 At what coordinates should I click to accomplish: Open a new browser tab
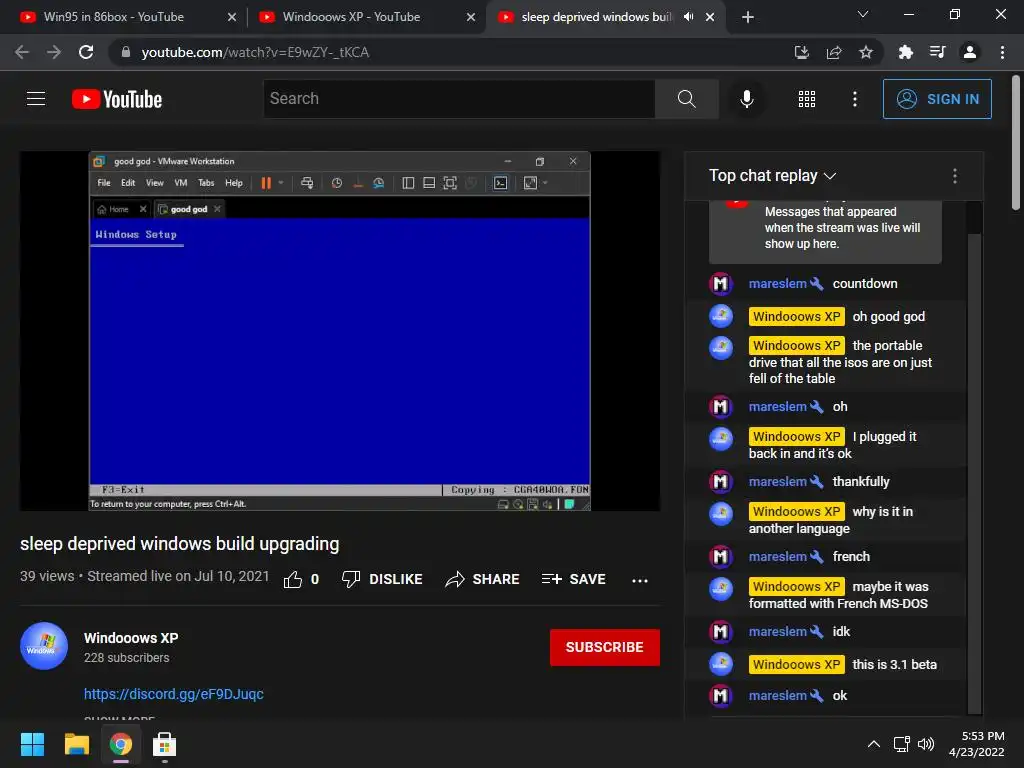pyautogui.click(x=748, y=17)
